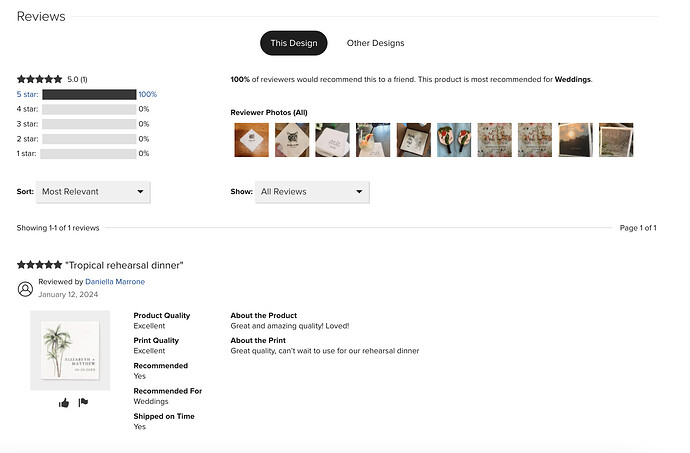
Task: Open the first reviewer photo of napkin
Action: coord(251,140)
